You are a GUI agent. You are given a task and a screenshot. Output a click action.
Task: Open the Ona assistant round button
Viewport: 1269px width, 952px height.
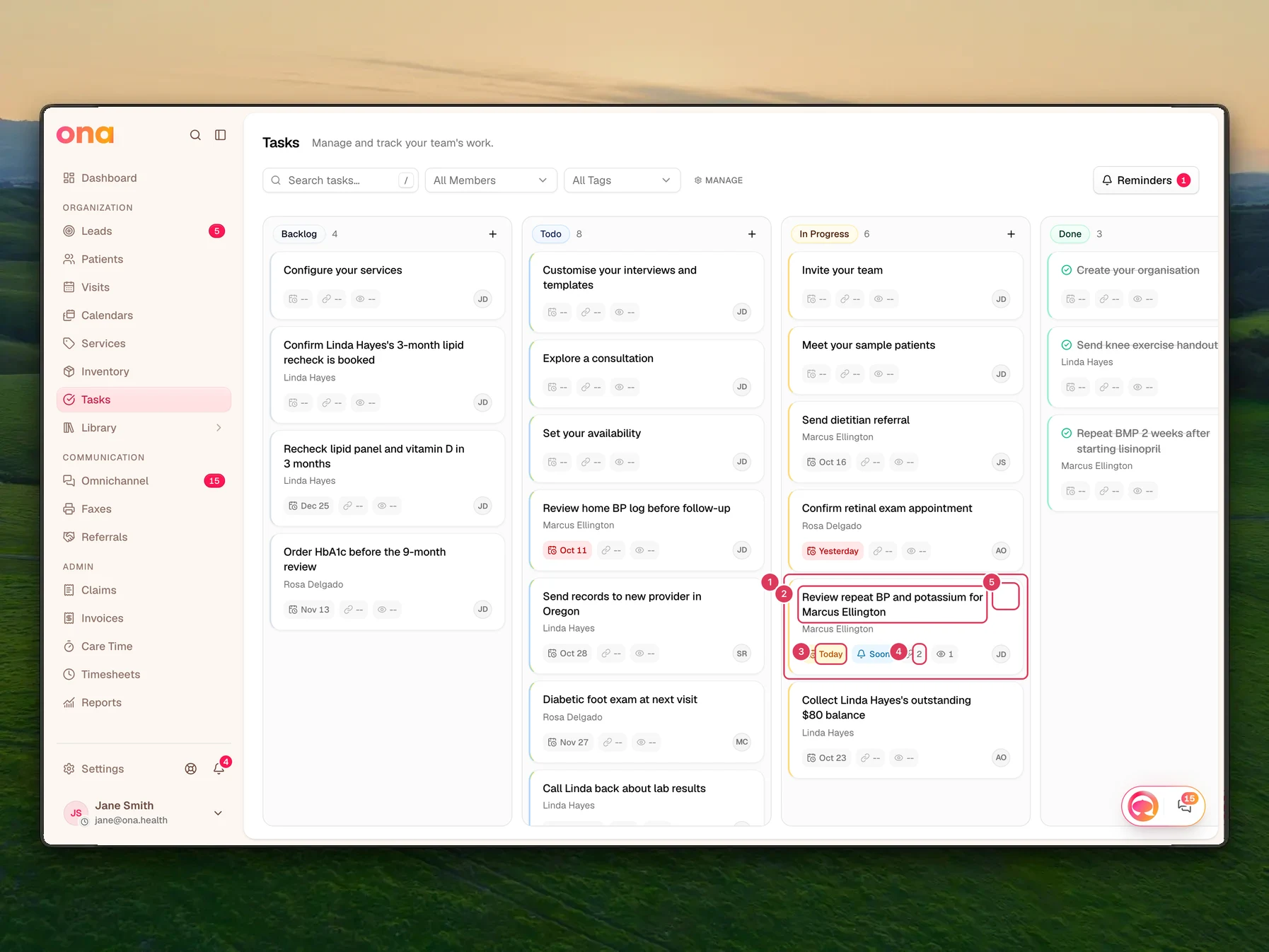pos(1143,806)
